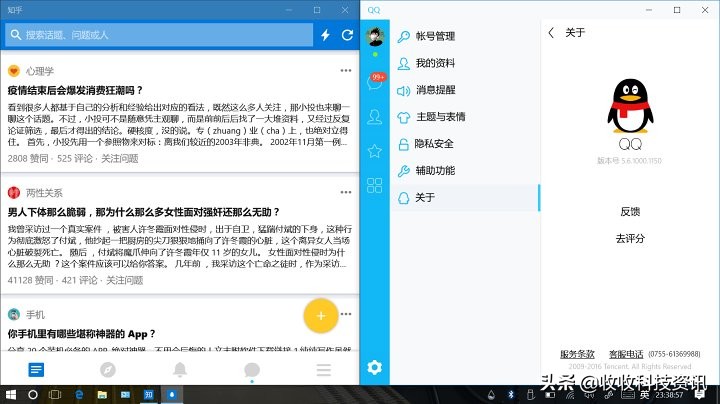Click 关注问题 under the 2808 赞同 post
The height and width of the screenshot is (404, 720).
tap(119, 158)
